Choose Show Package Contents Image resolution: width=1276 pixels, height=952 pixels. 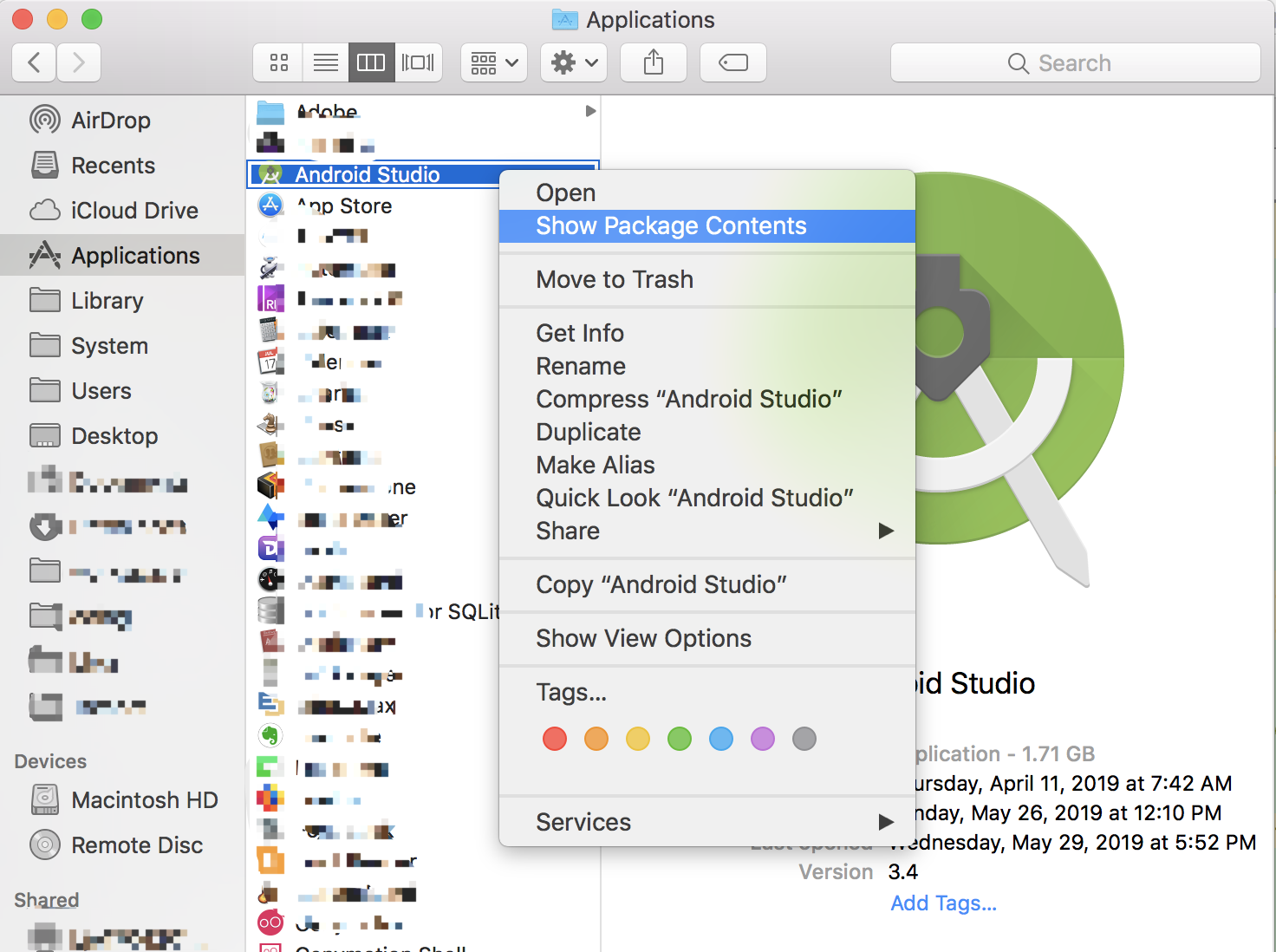[x=707, y=225]
